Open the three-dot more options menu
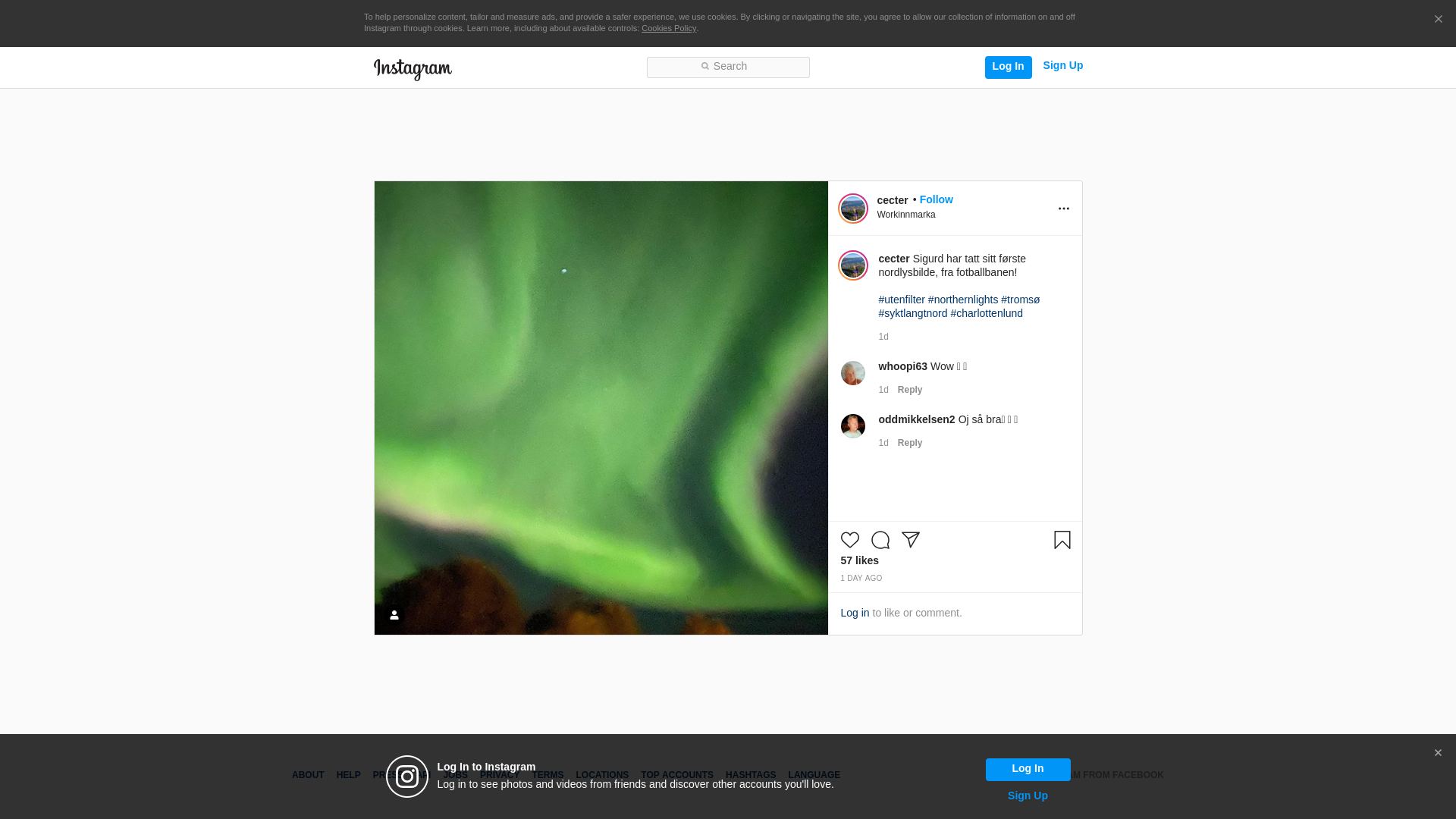1456x819 pixels. 1063,209
